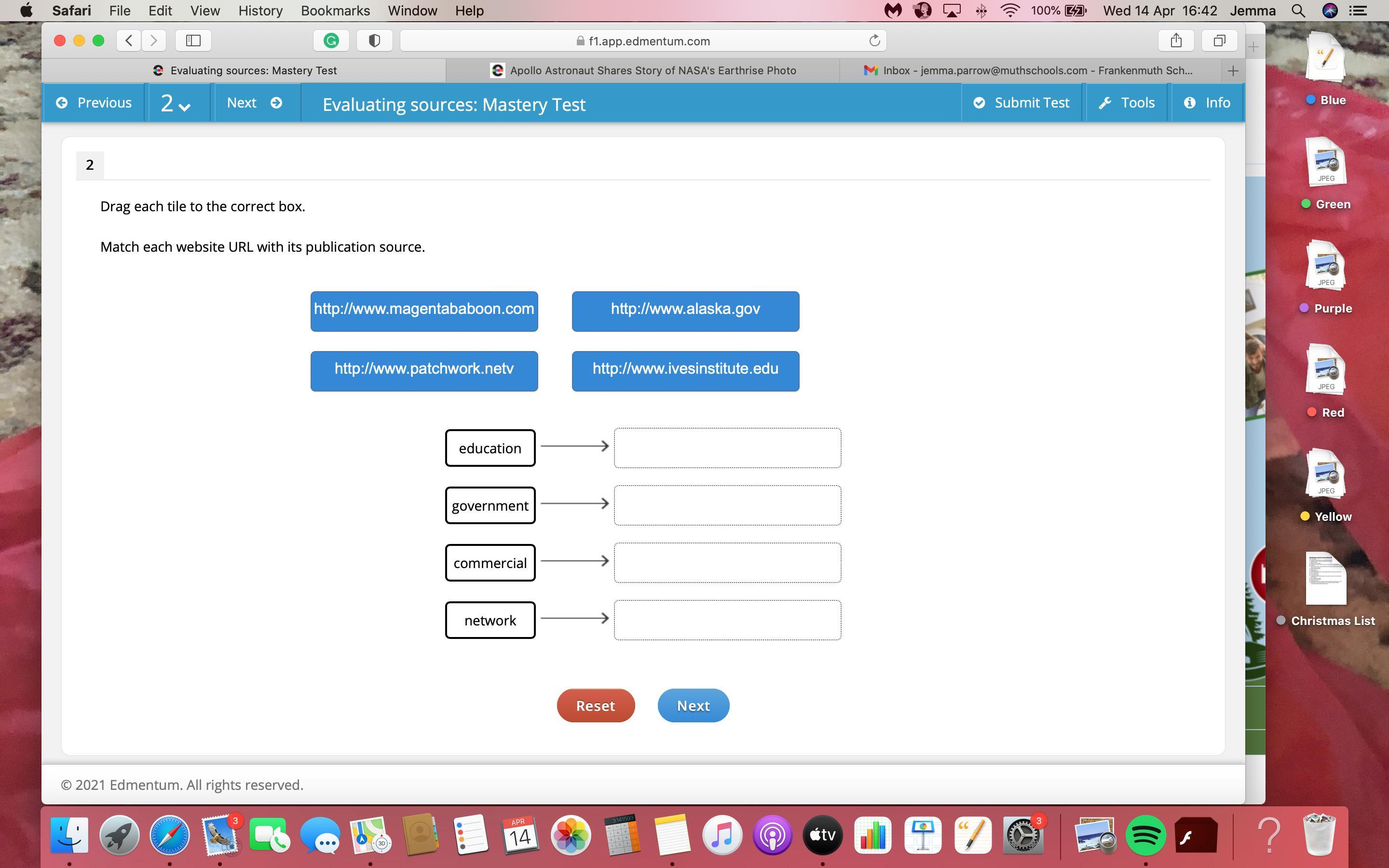Open the Tools wrench menu
This screenshot has height=868, width=1389.
pyautogui.click(x=1126, y=103)
